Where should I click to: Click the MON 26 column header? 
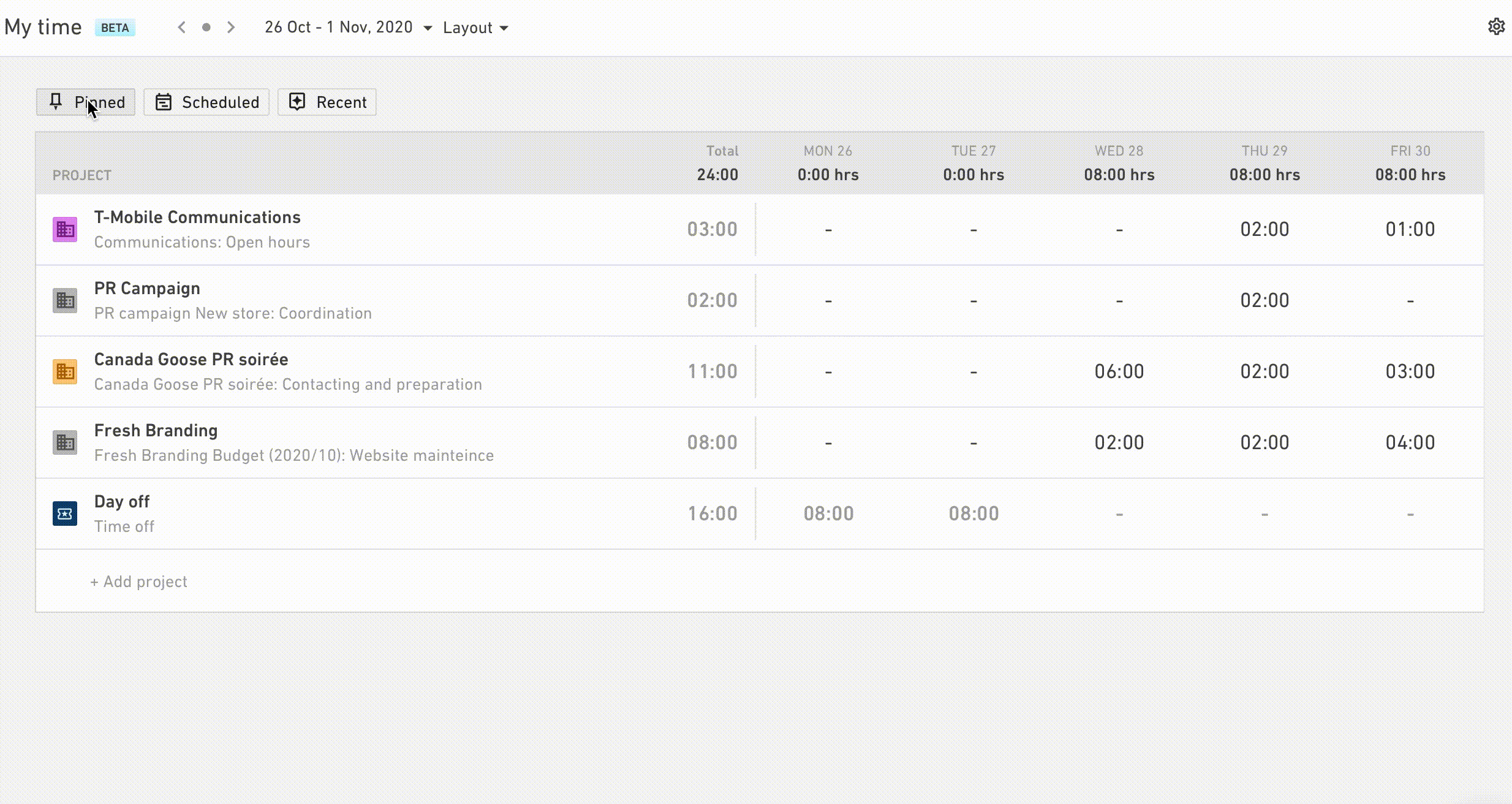[828, 151]
